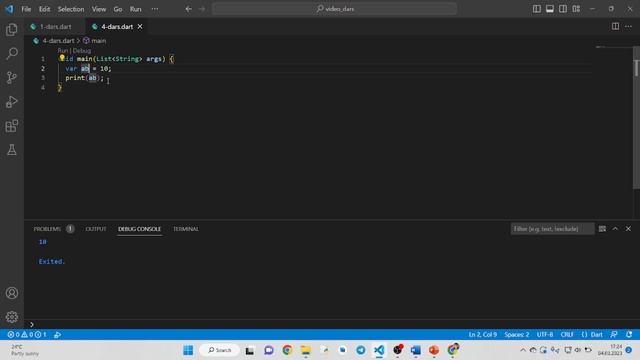Maximize the panel with the chevron
The width and height of the screenshot is (640, 360).
pyautogui.click(x=615, y=229)
